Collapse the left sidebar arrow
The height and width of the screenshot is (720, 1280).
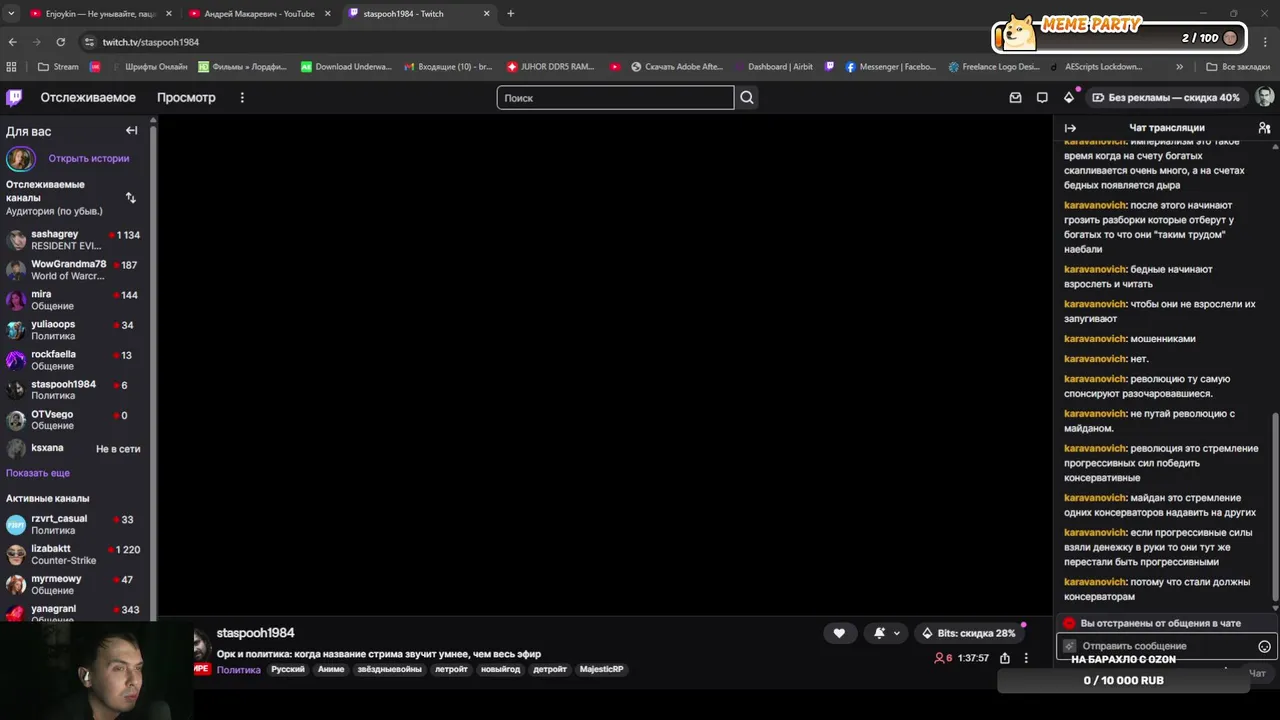[x=131, y=130]
